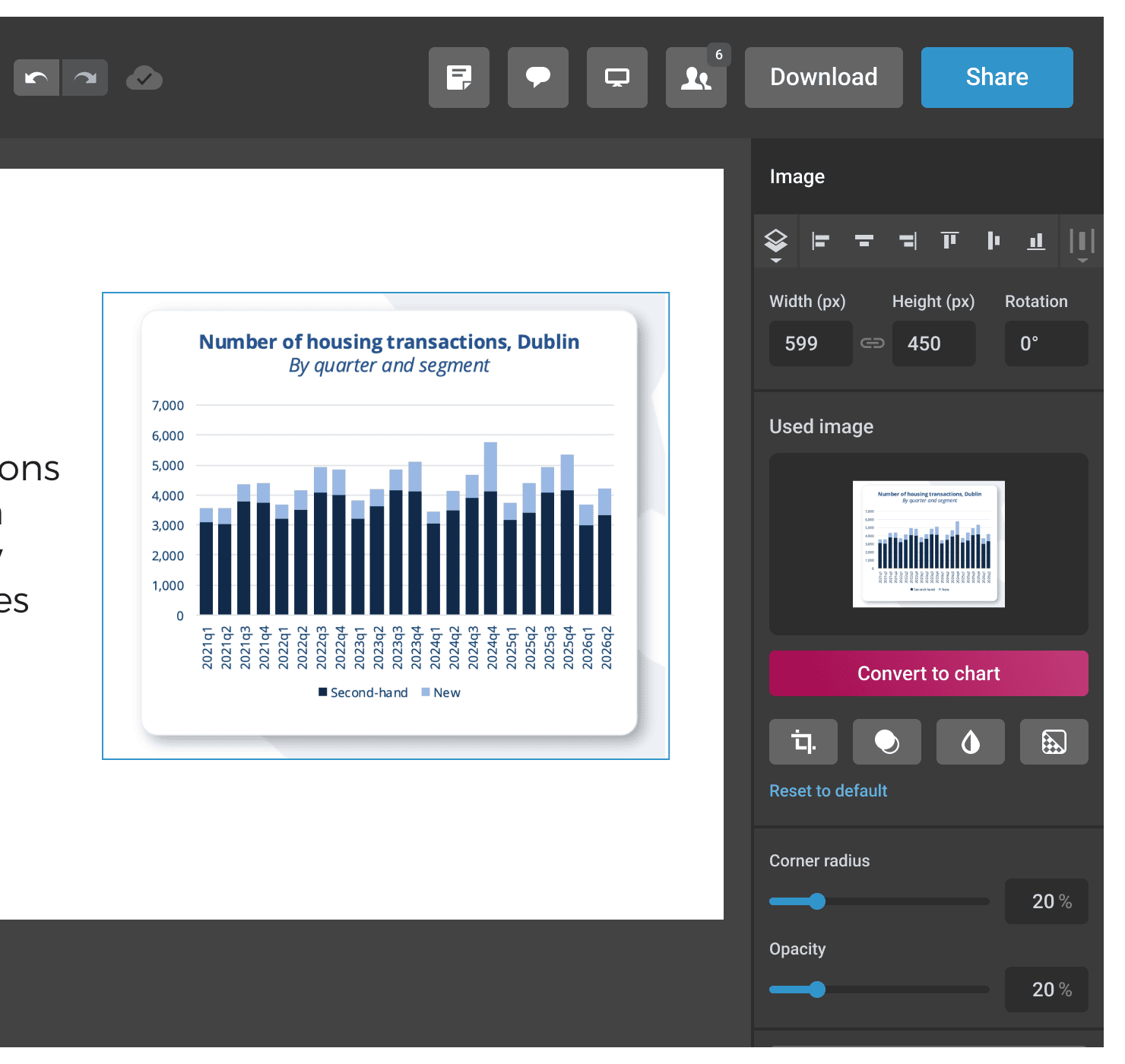Click the Reset to default link
Viewport: 1125px width, 1064px height.
point(829,791)
